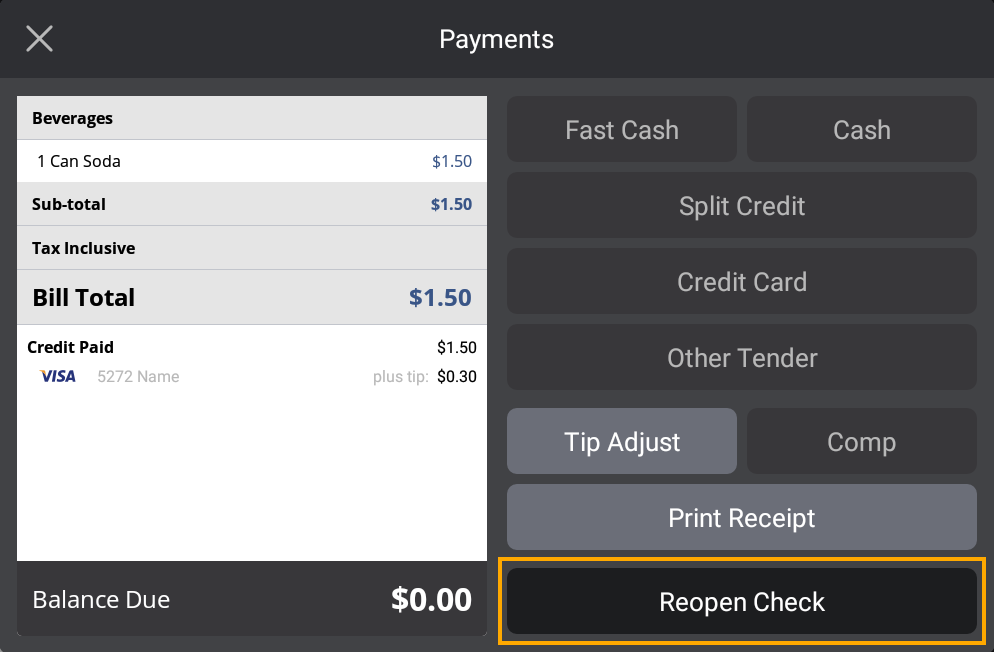Click the Beverages category header
The image size is (994, 652).
click(x=251, y=118)
